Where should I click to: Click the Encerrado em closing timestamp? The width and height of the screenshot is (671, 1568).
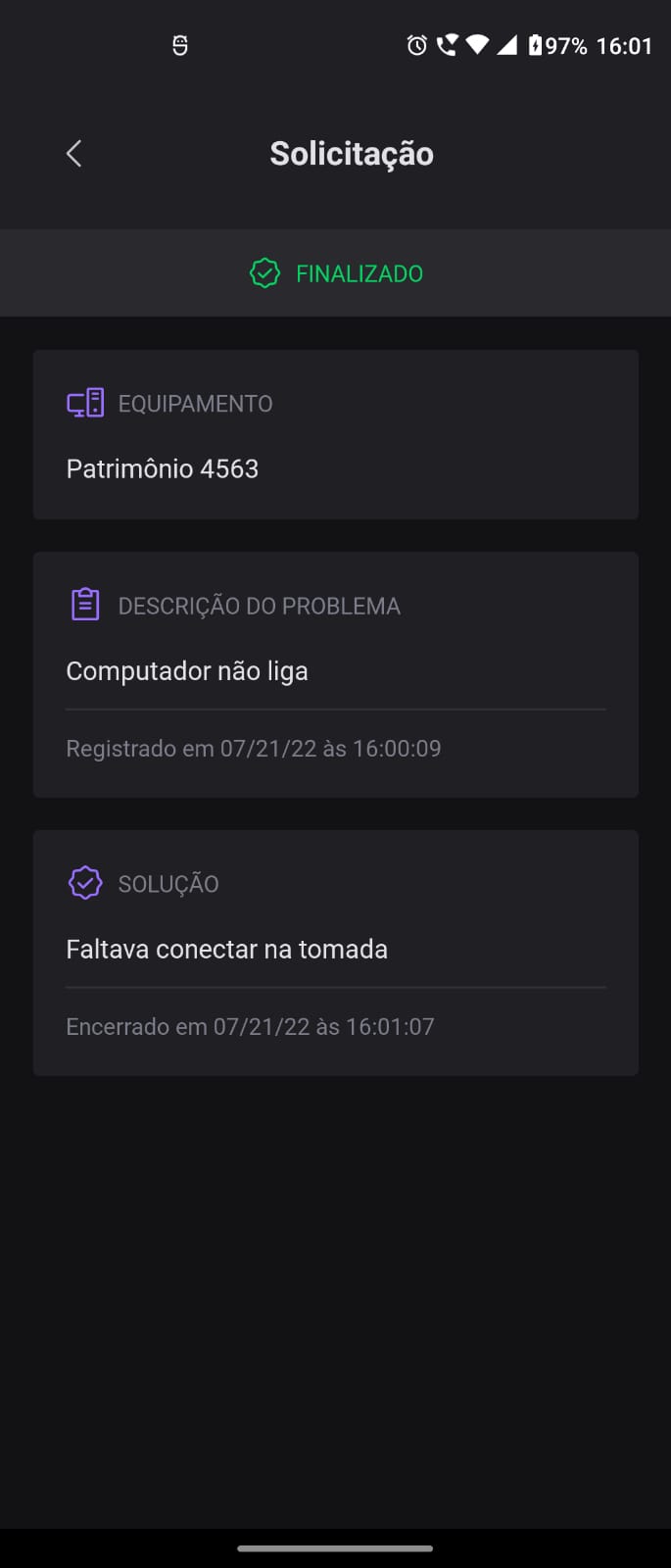pyautogui.click(x=250, y=1026)
